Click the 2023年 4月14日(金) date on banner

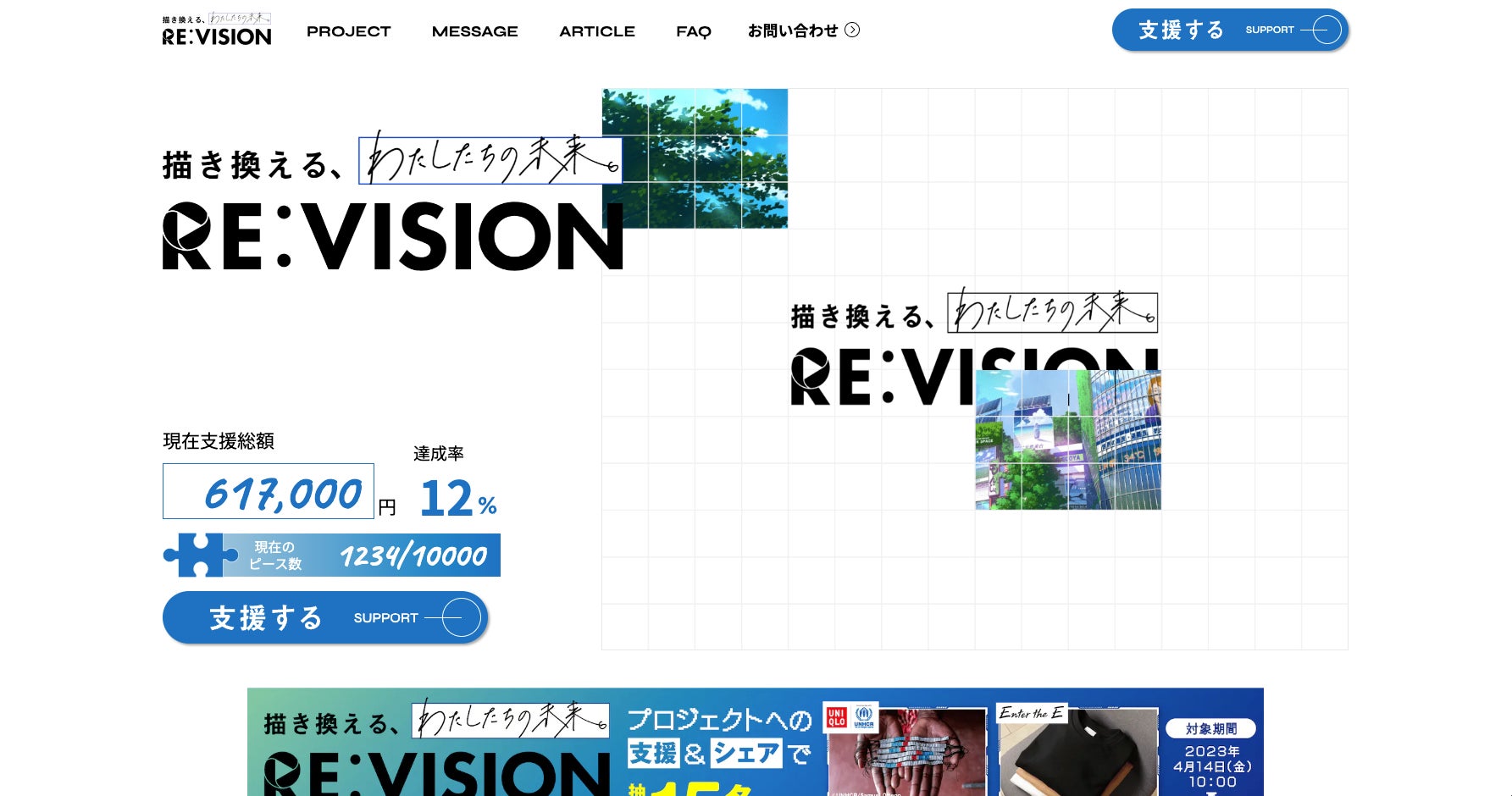pos(1212,759)
